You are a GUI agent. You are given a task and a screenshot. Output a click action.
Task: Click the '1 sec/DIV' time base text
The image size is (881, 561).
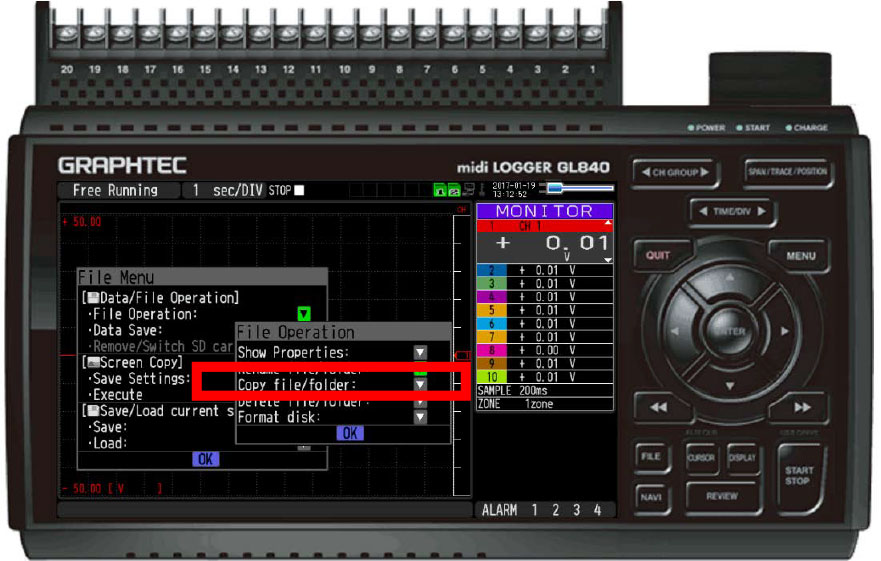pos(227,191)
